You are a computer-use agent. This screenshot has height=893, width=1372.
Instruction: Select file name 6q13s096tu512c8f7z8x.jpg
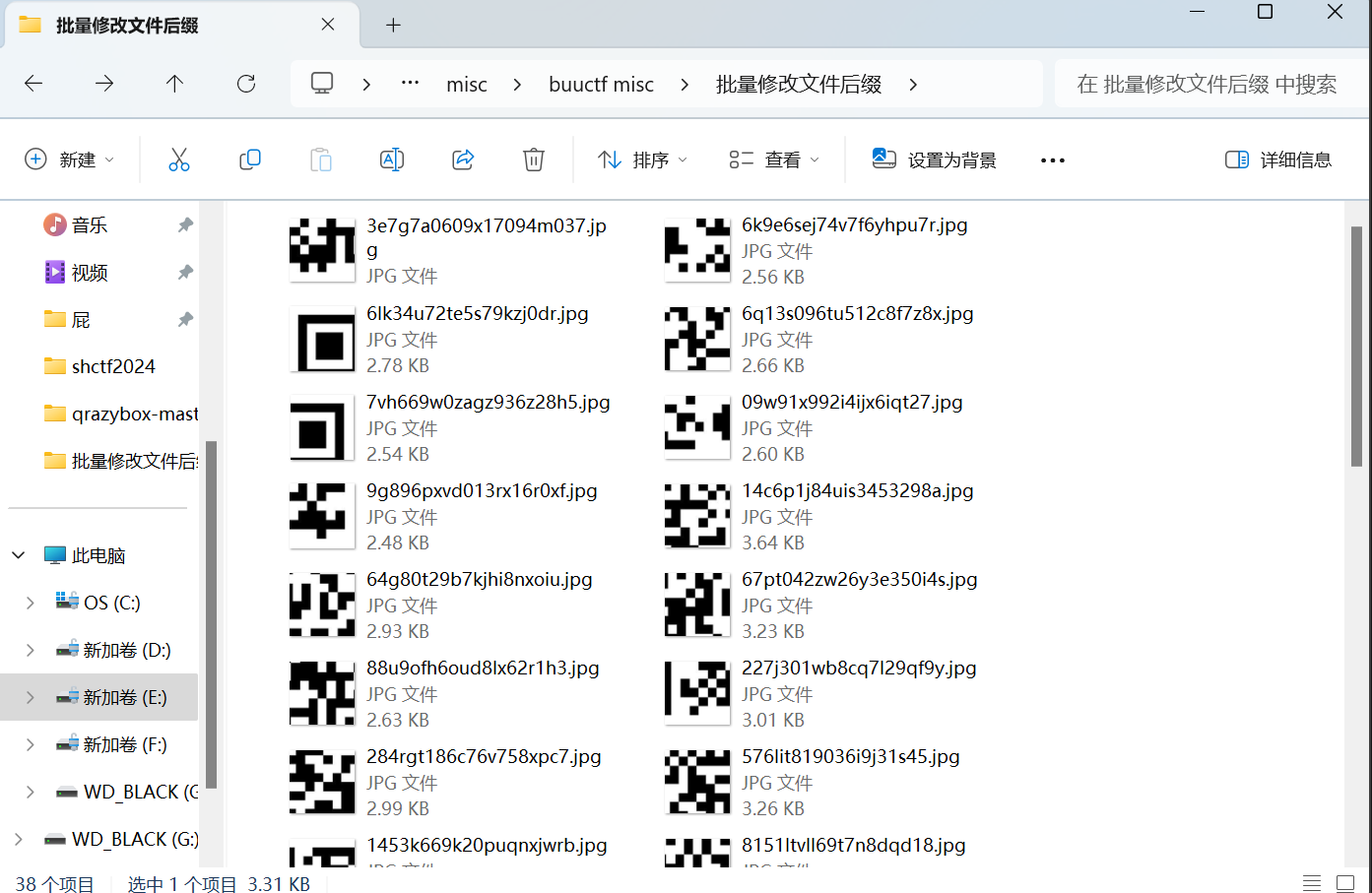pyautogui.click(x=857, y=314)
